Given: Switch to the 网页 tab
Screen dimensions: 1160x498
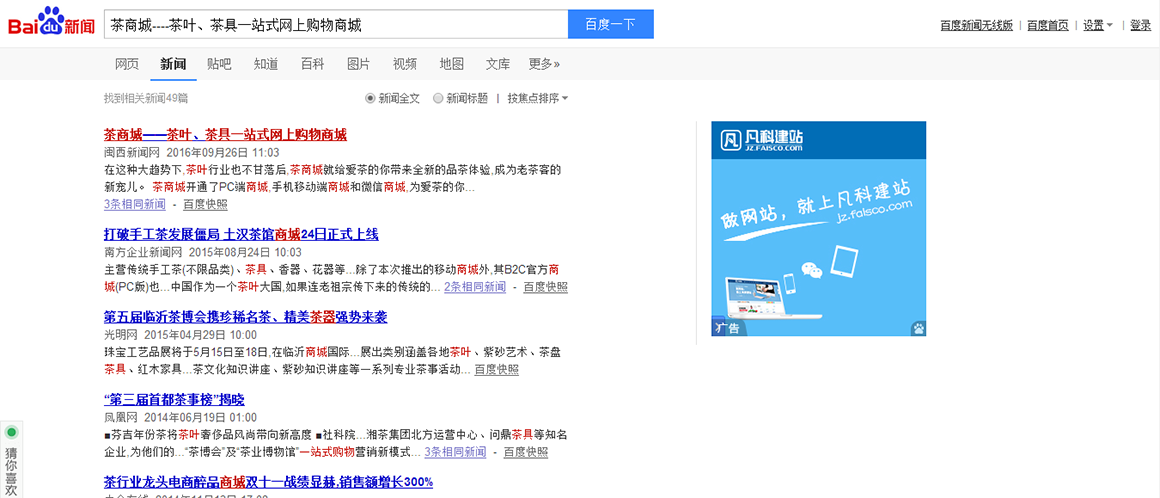Looking at the screenshot, I should 127,64.
